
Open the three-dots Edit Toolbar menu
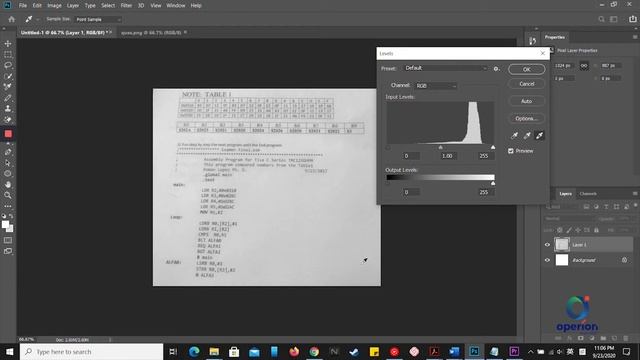(x=8, y=206)
